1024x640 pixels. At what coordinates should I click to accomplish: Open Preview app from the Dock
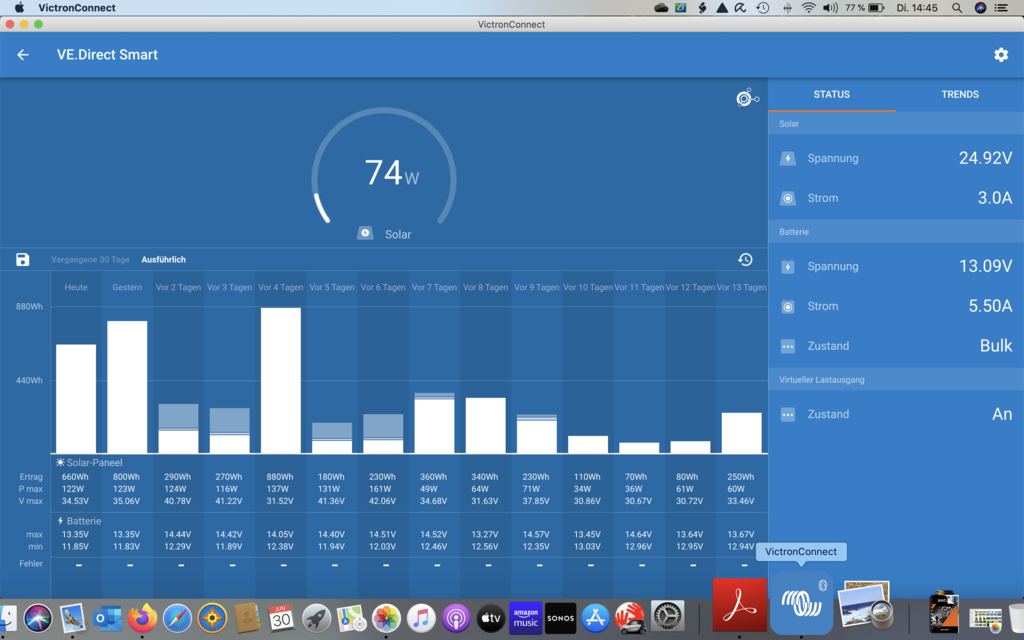point(865,605)
